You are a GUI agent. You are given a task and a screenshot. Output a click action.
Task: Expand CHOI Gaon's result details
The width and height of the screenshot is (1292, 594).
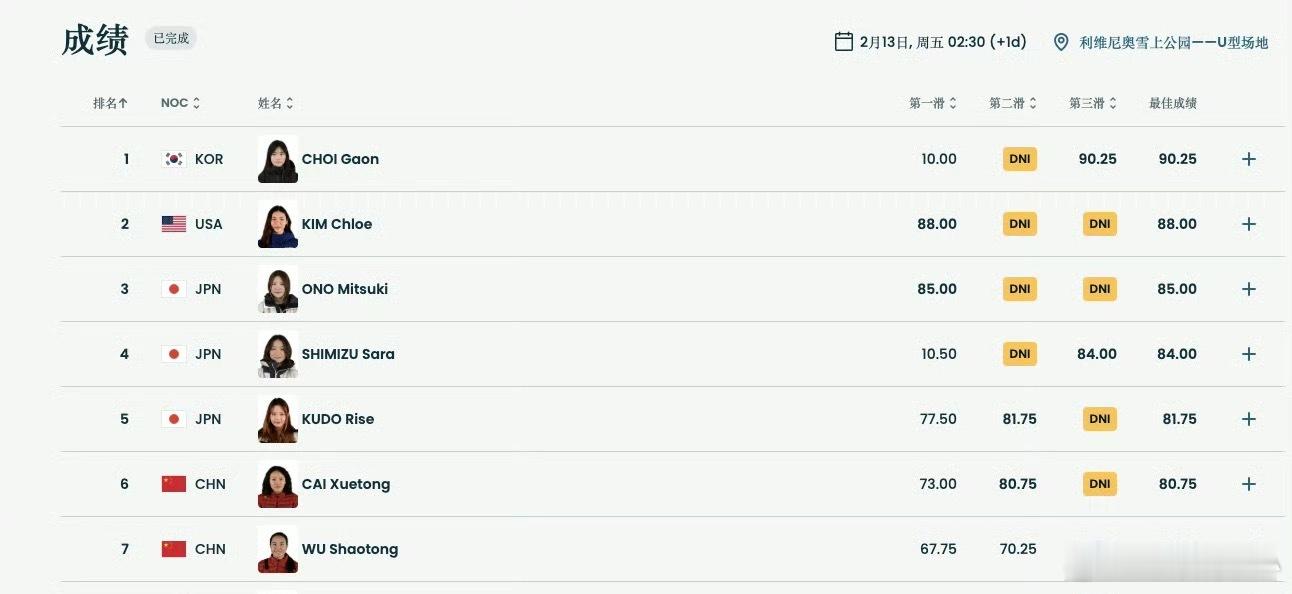[1248, 159]
